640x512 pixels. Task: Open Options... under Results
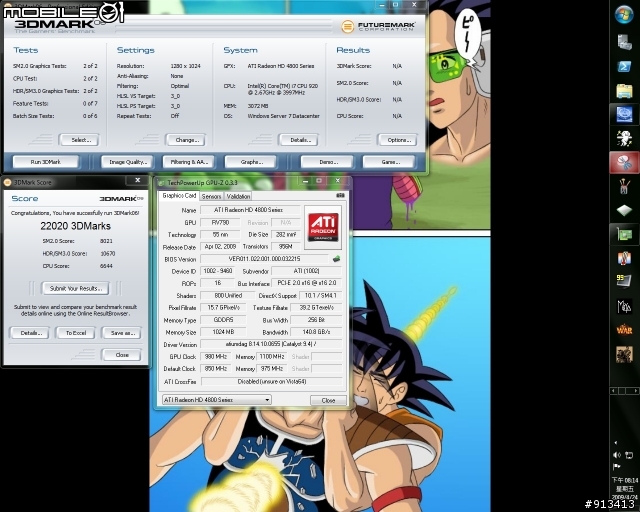point(397,140)
